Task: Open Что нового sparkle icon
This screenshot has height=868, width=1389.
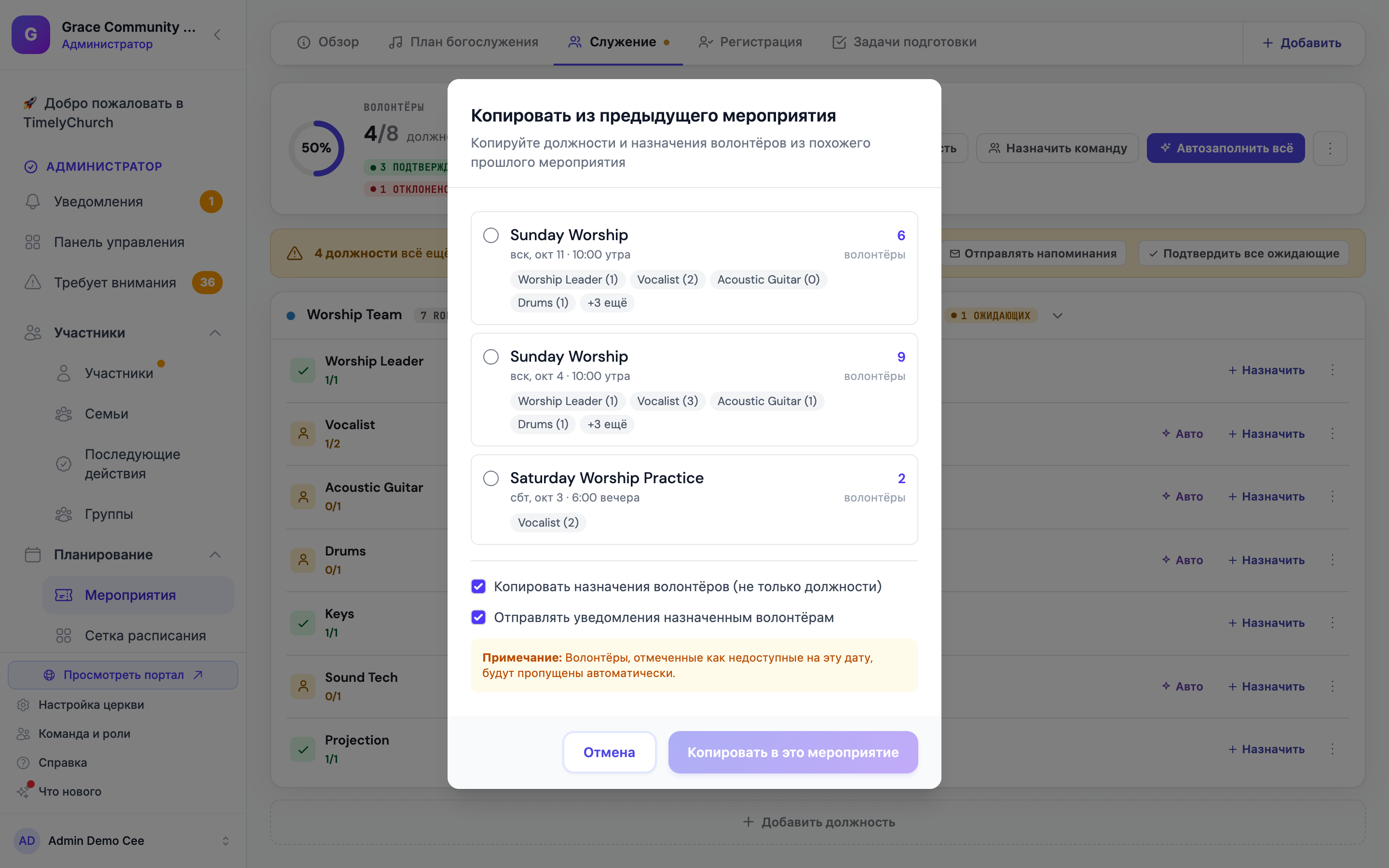Action: pos(23,792)
